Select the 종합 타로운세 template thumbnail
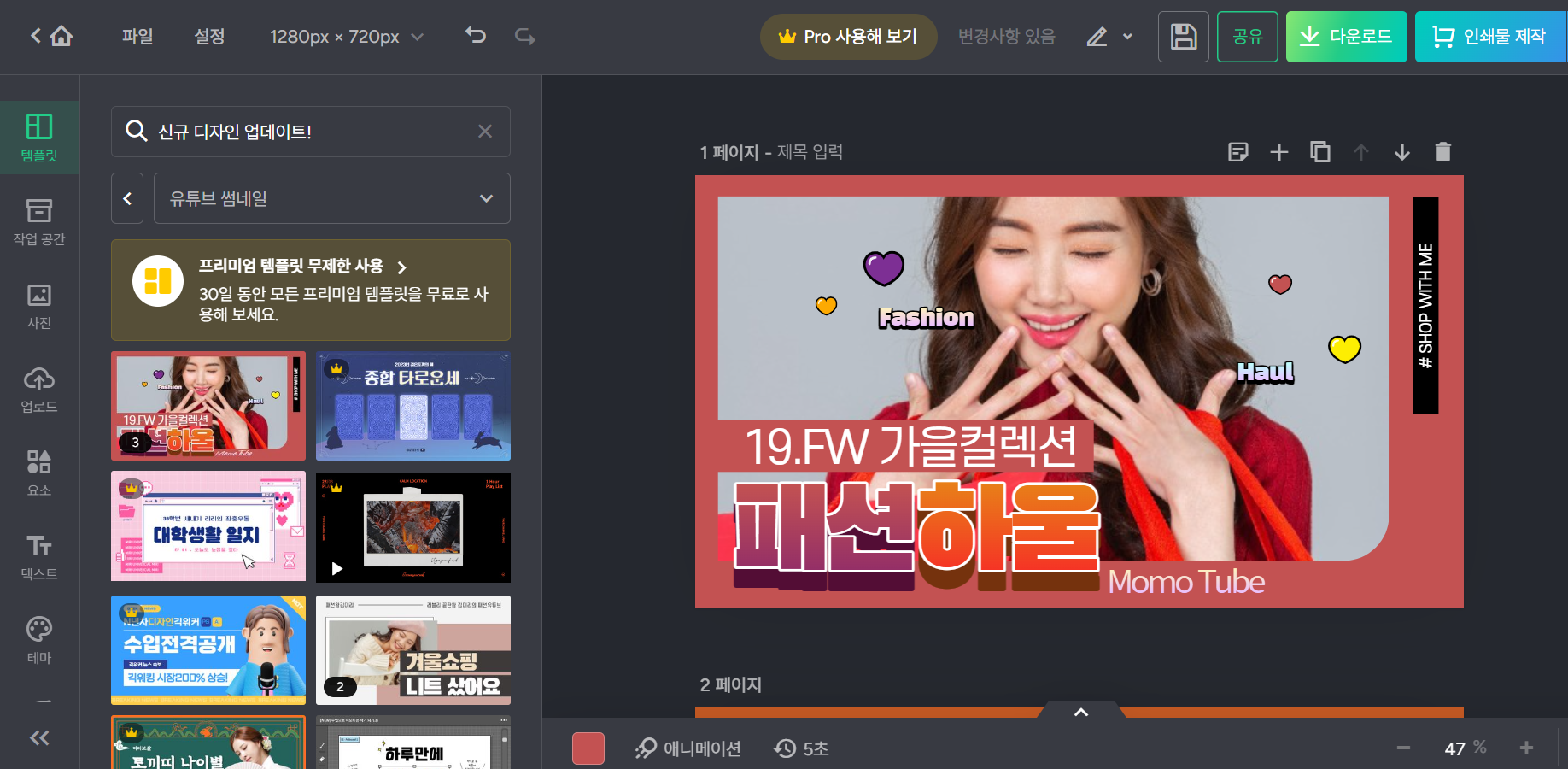The image size is (1568, 769). [413, 406]
